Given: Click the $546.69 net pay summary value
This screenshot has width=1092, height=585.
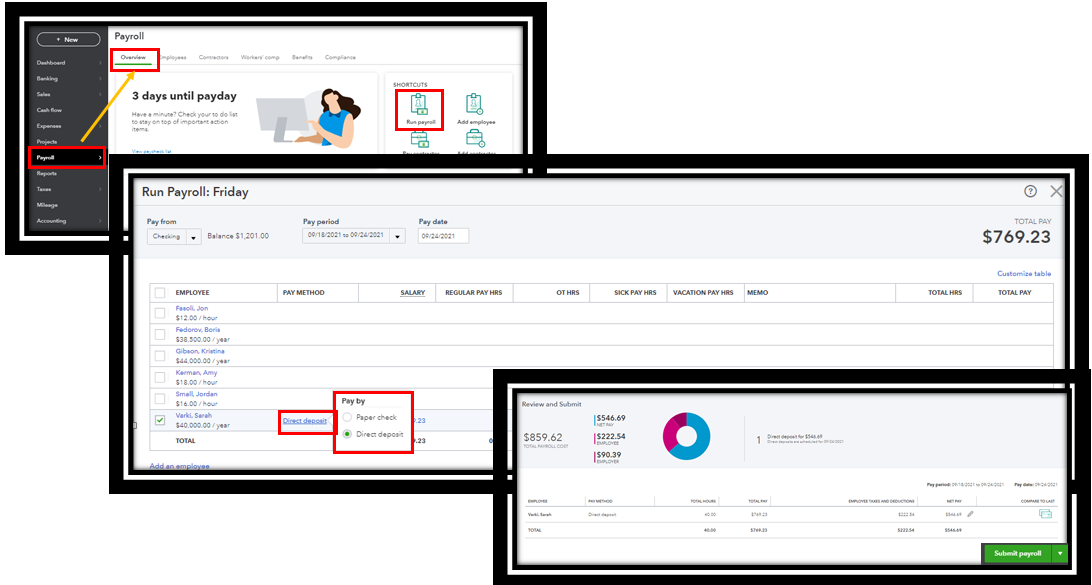Looking at the screenshot, I should [611, 418].
